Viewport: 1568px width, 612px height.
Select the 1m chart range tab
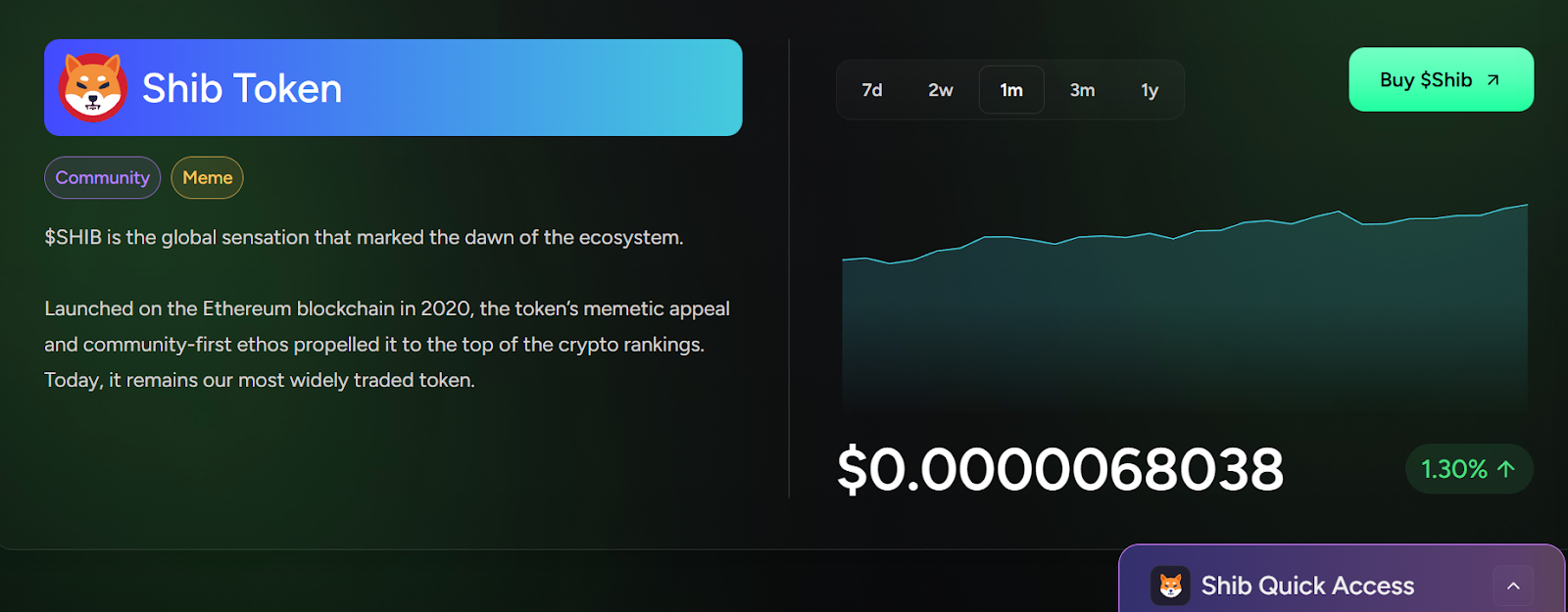tap(1011, 90)
